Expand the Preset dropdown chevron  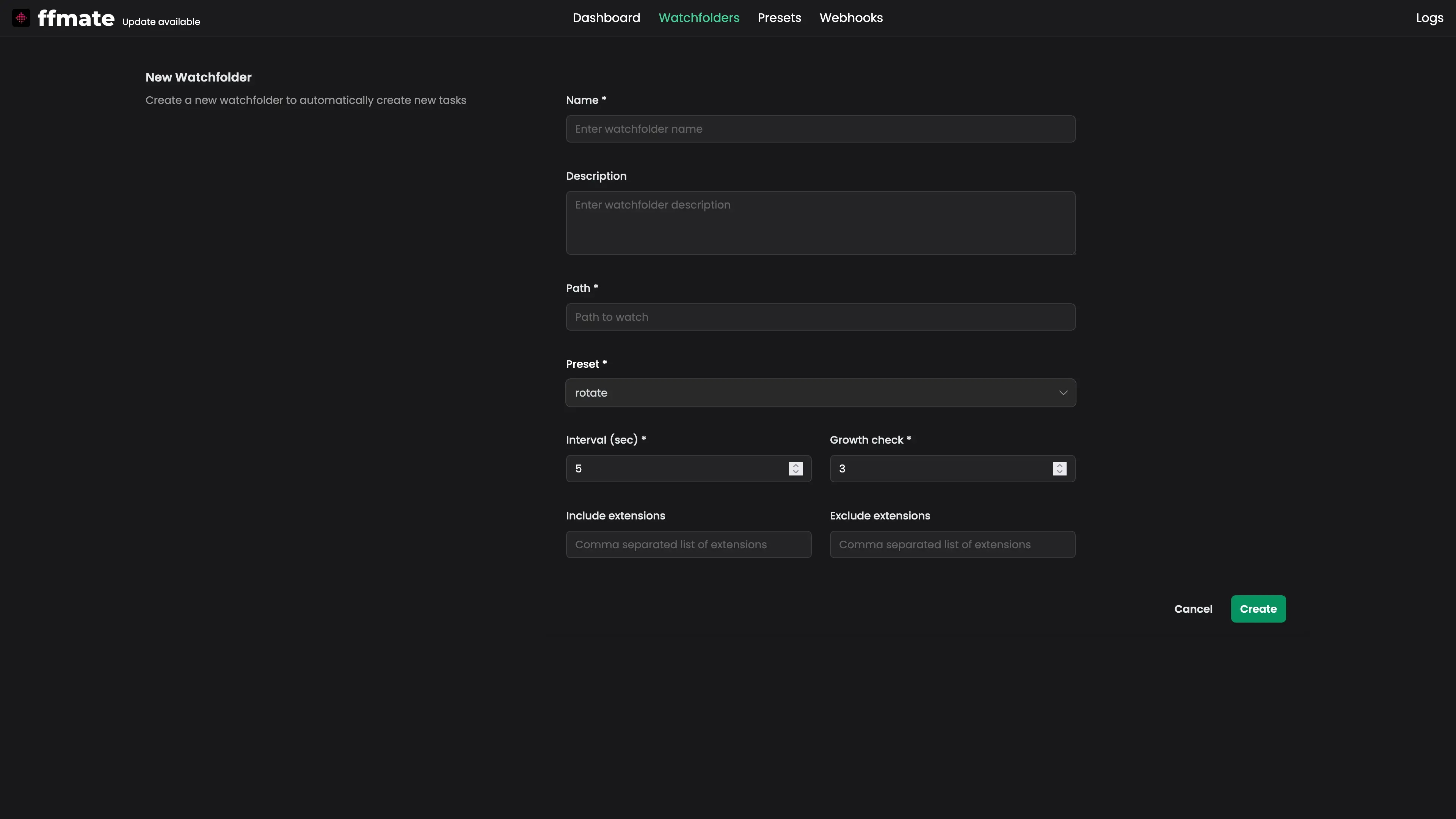point(1062,393)
